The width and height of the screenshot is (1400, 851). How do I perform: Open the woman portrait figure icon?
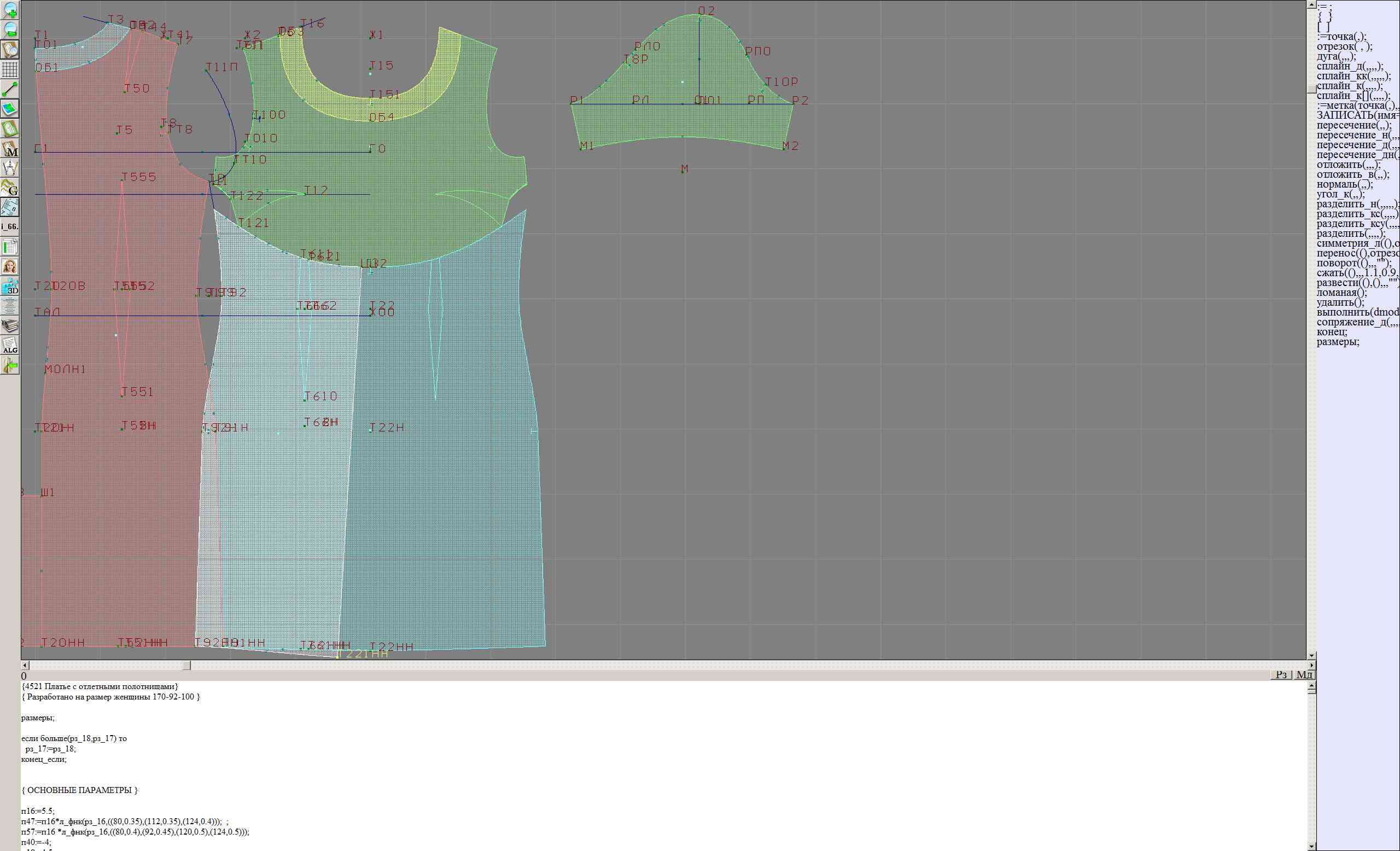10,266
